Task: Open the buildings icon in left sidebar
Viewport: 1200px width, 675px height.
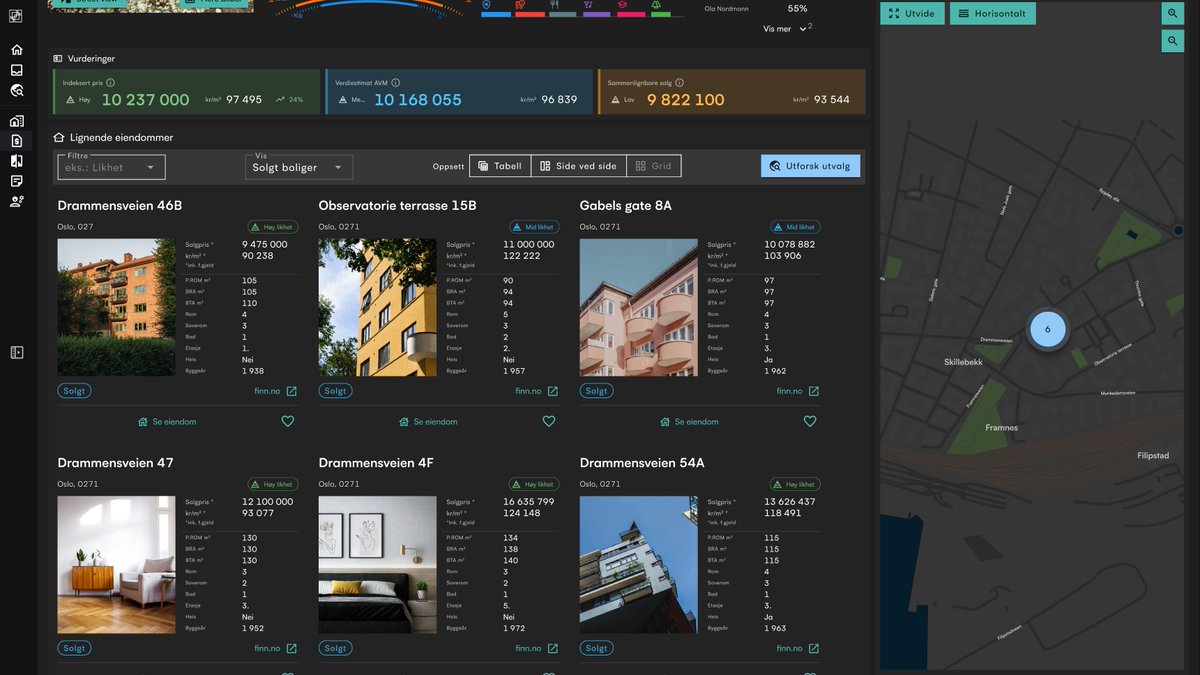Action: (17, 121)
